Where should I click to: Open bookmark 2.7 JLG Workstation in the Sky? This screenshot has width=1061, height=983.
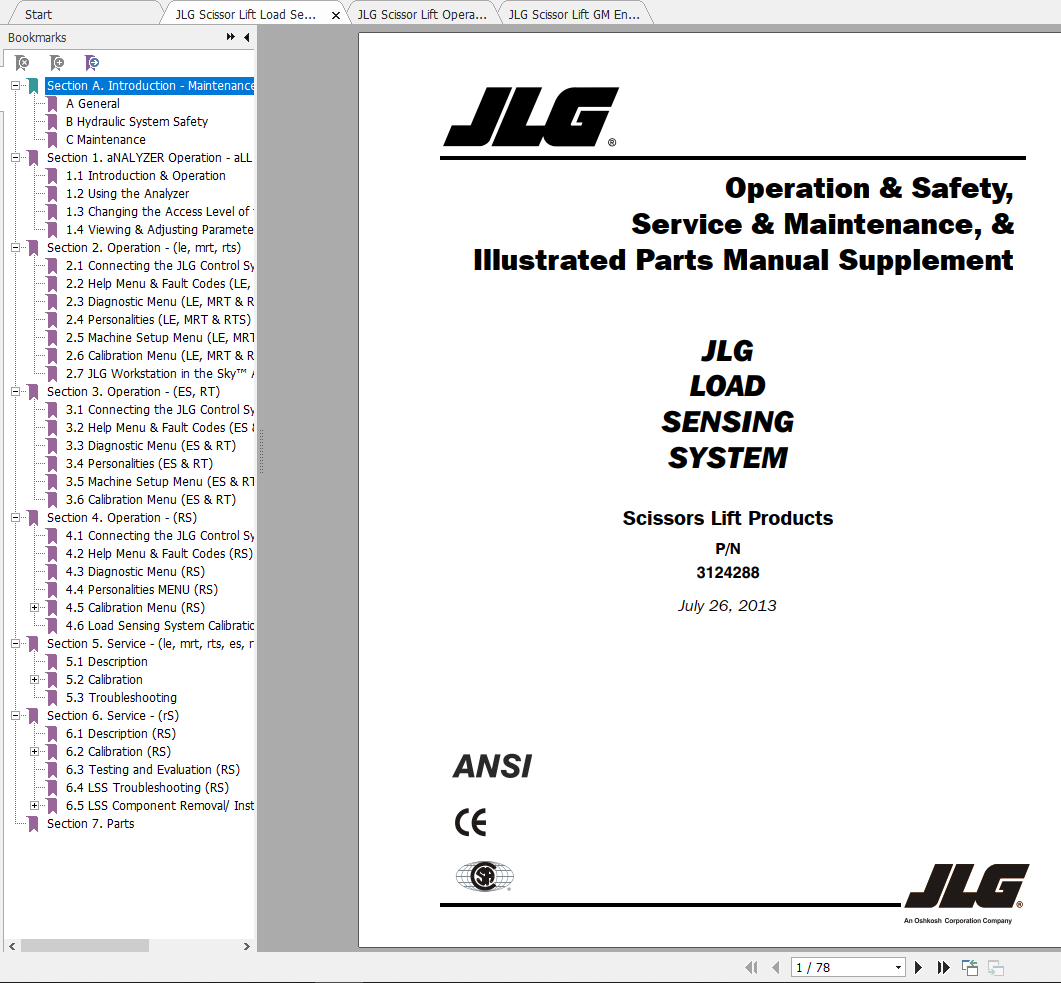(x=160, y=373)
